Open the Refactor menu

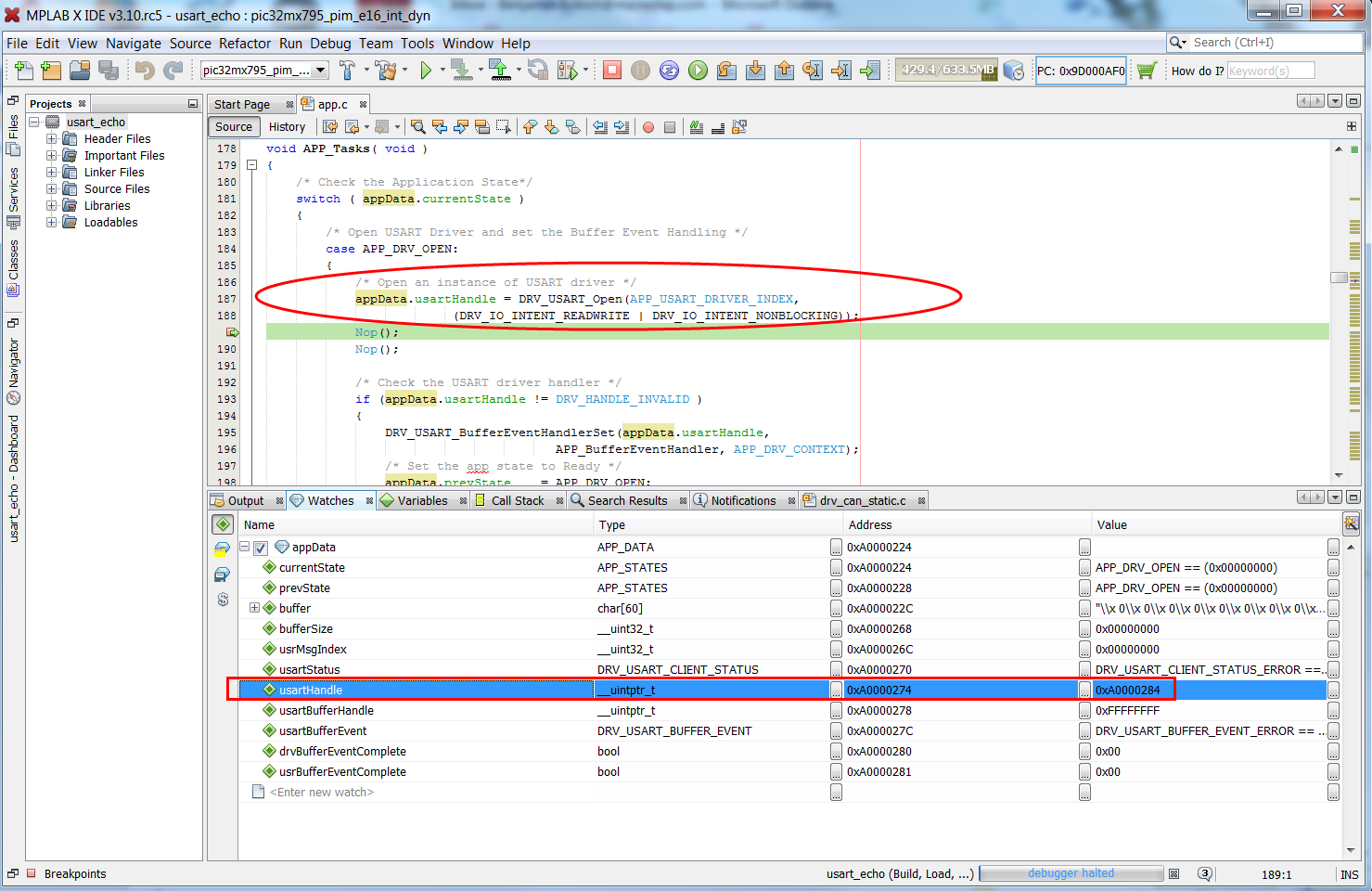(x=245, y=44)
